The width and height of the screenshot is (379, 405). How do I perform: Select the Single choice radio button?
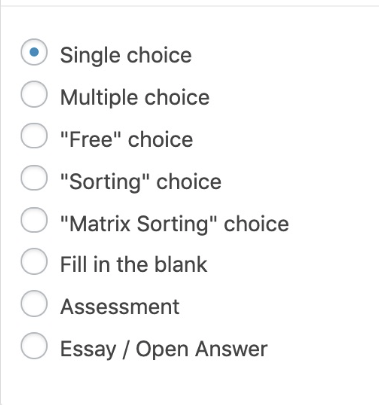(34, 52)
